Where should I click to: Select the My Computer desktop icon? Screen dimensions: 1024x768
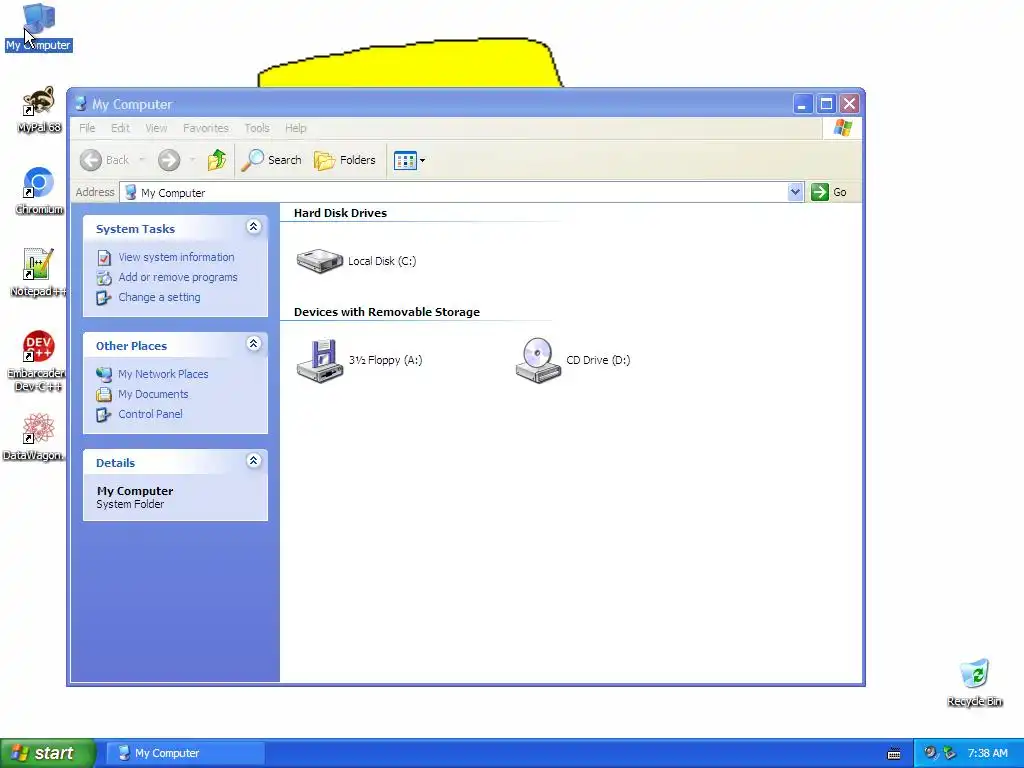click(x=39, y=27)
